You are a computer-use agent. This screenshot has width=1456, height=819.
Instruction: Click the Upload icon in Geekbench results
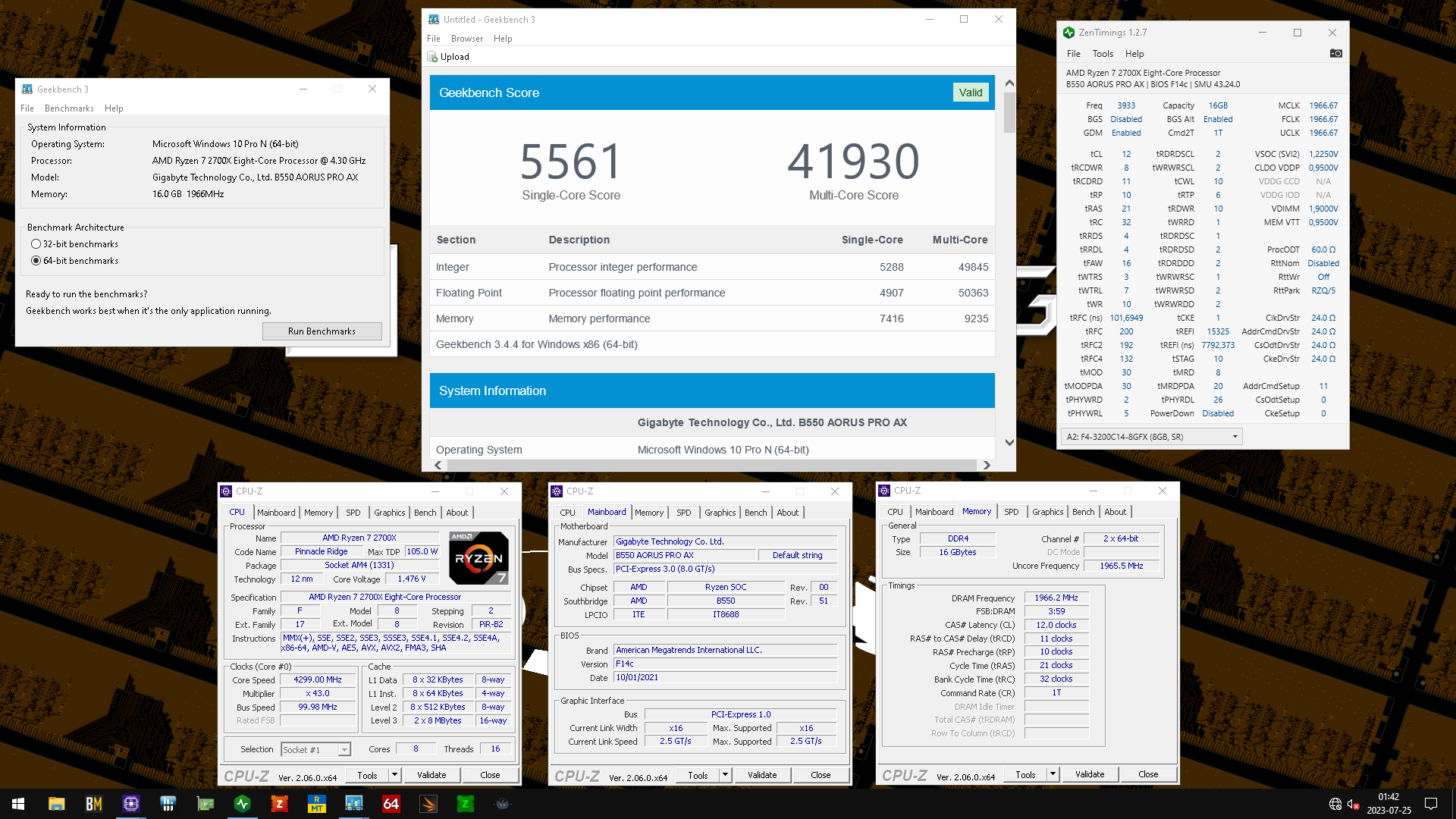click(432, 57)
